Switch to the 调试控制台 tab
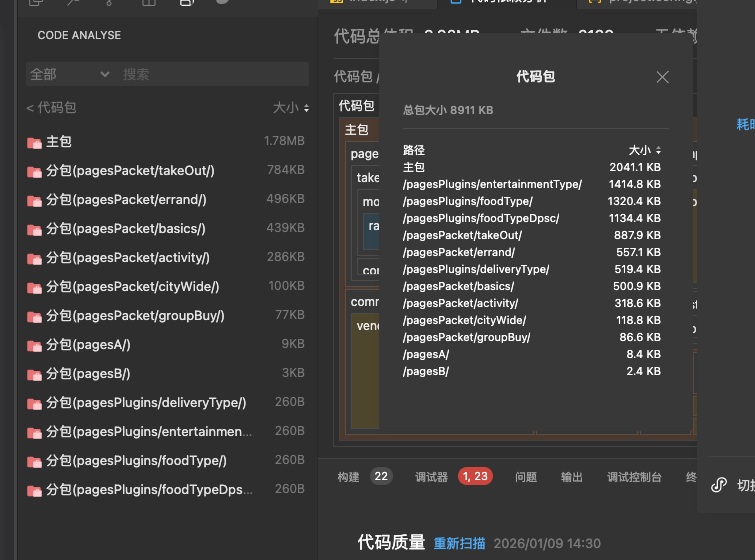755x560 pixels. coord(634,477)
